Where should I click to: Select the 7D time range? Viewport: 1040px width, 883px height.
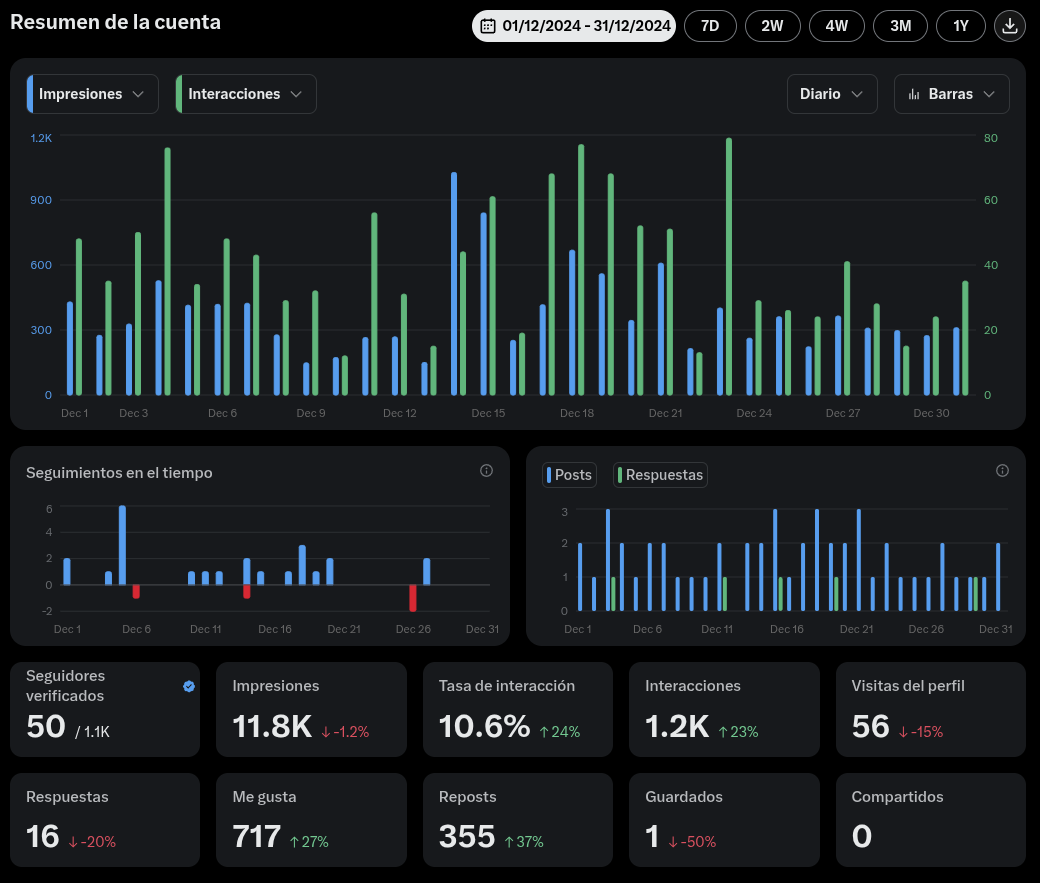710,26
